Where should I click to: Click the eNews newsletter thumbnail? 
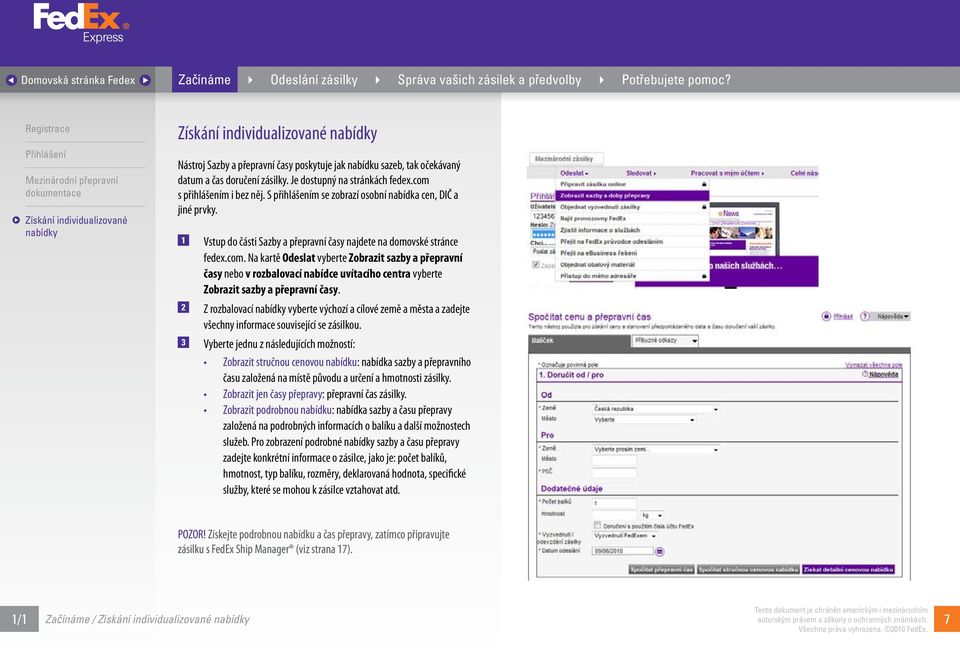[x=743, y=229]
